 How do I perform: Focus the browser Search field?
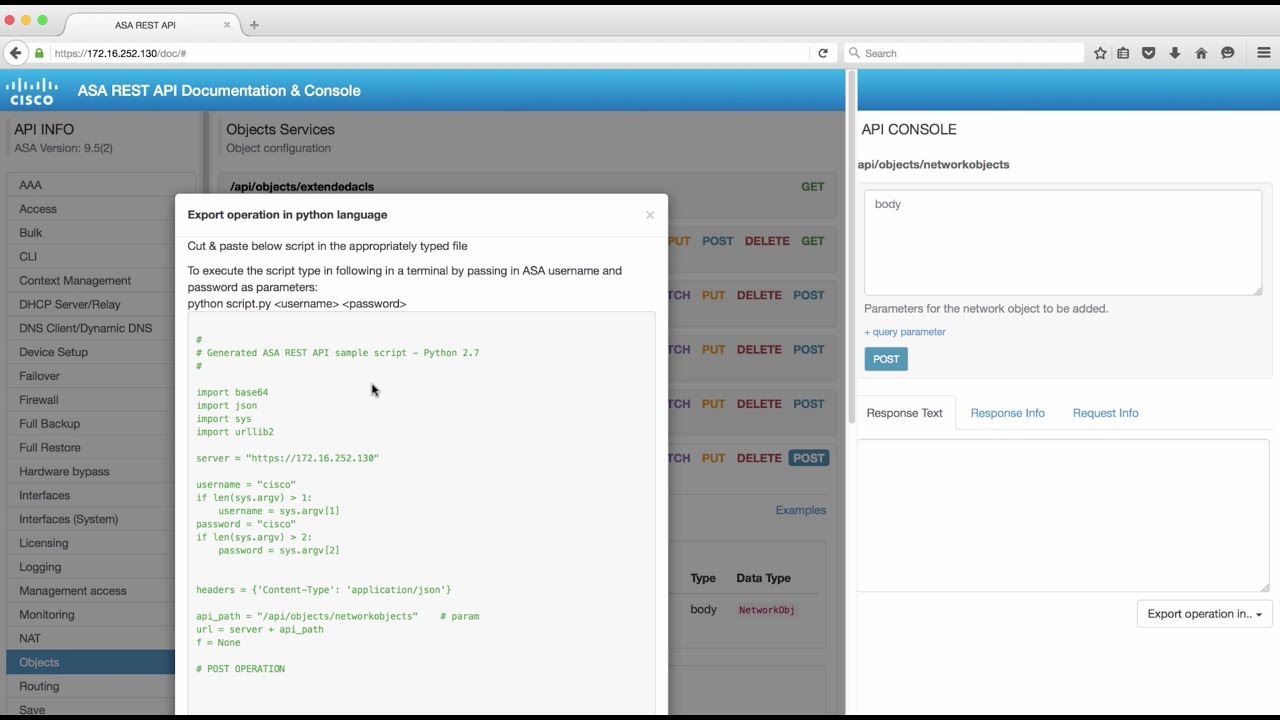[964, 53]
